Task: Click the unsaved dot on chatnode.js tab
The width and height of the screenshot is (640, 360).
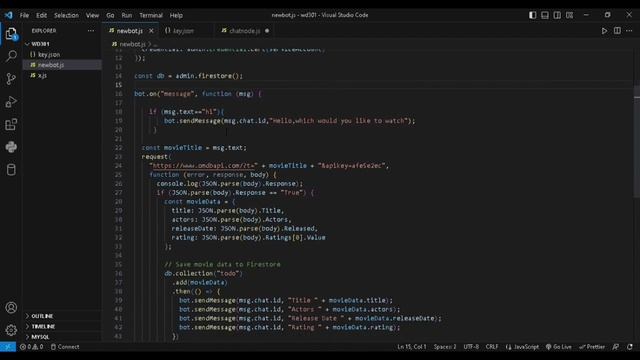Action: tap(267, 31)
